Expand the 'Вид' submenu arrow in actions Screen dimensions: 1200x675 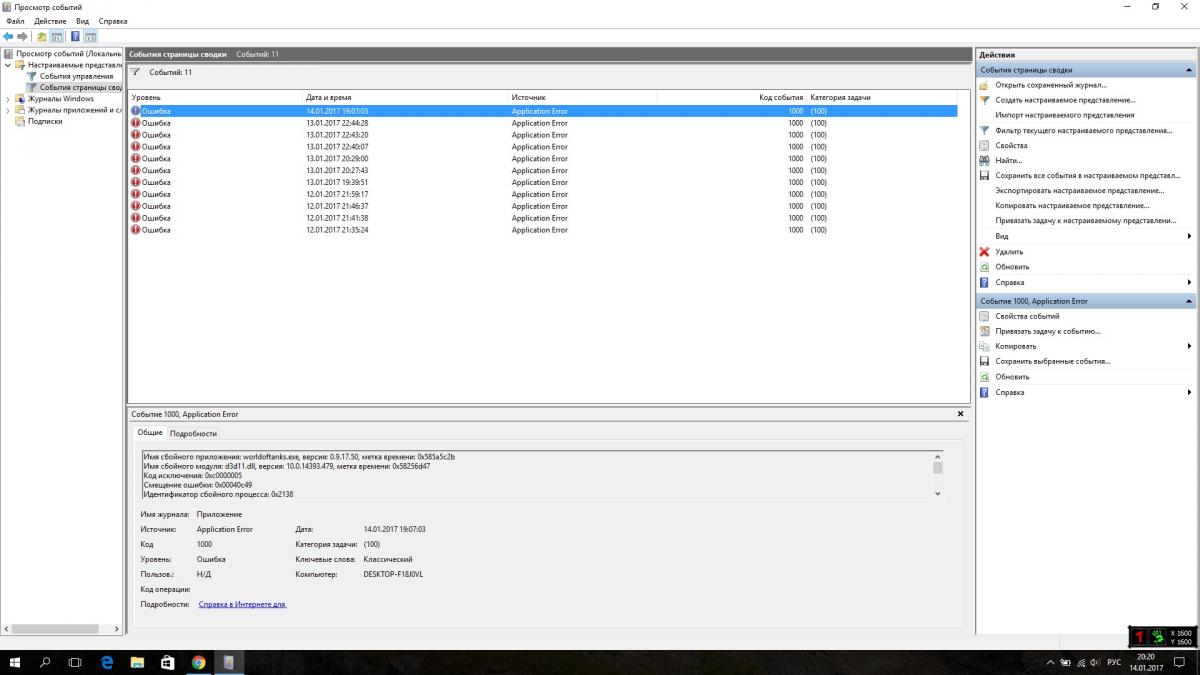(1189, 236)
